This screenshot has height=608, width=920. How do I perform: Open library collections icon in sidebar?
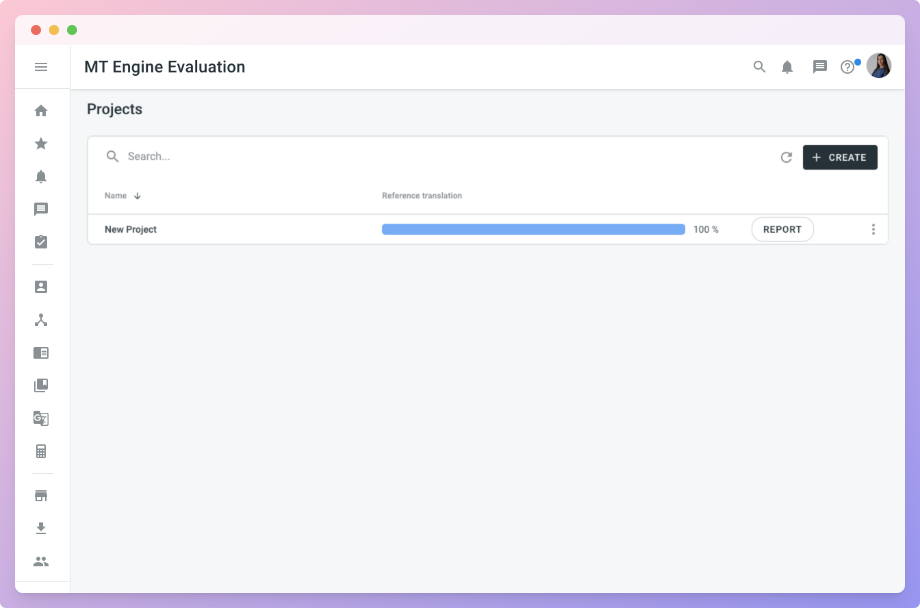[x=41, y=385]
